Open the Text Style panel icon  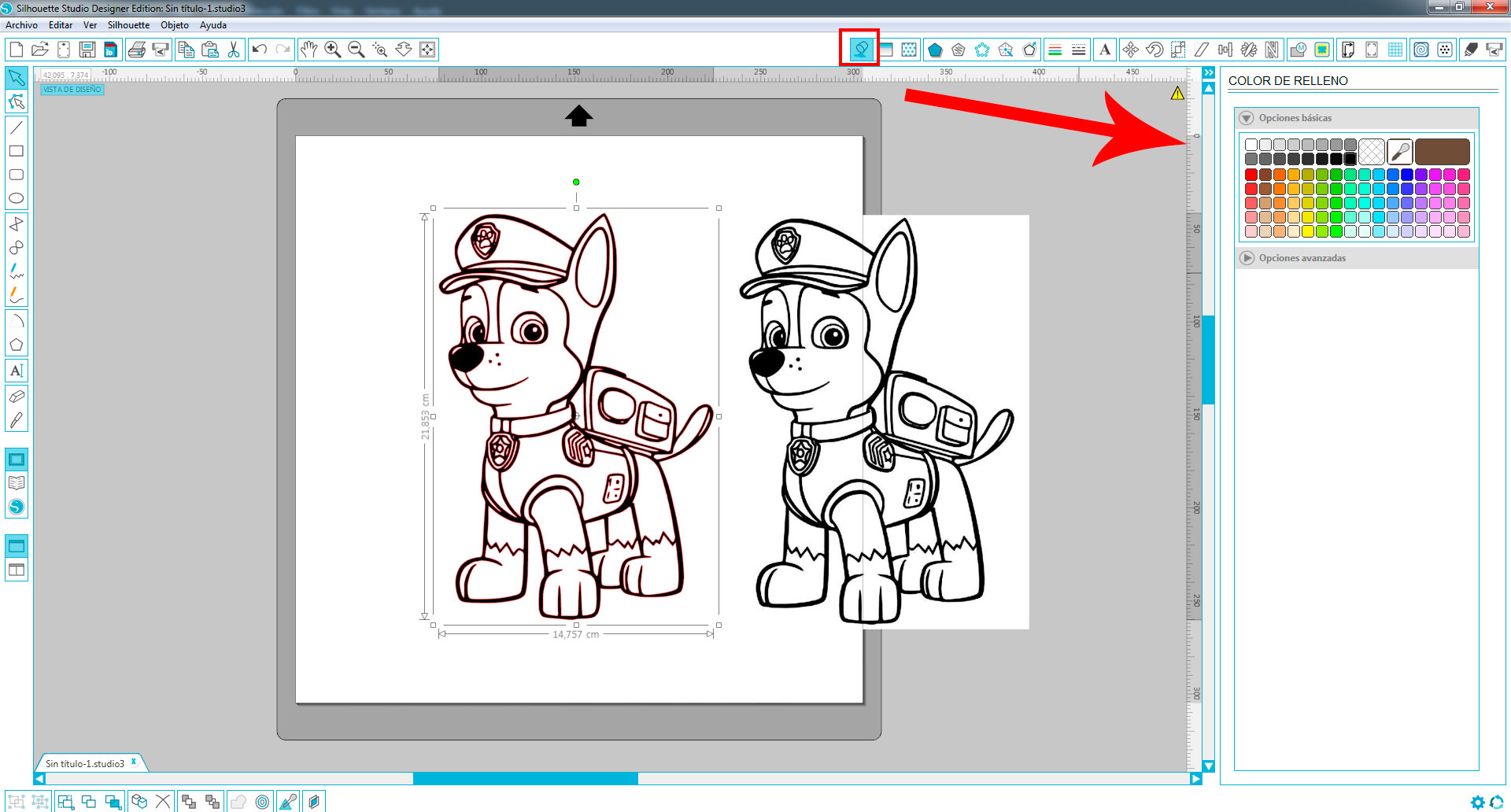[x=1105, y=50]
